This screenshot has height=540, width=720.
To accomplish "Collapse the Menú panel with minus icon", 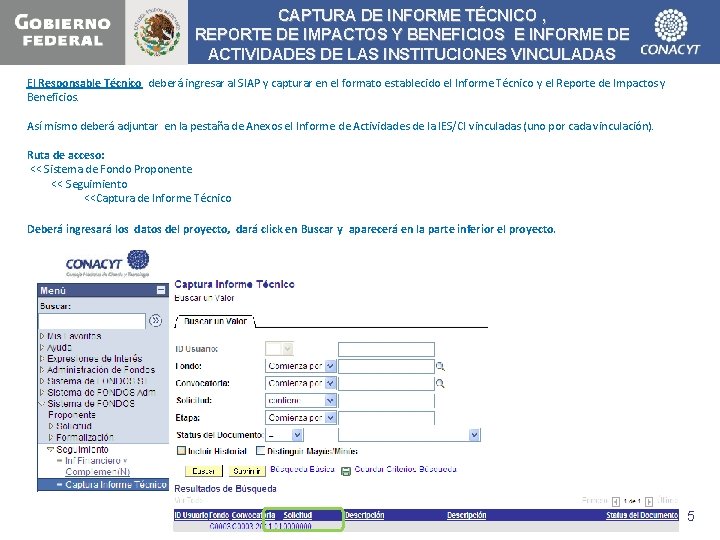I will coord(161,290).
